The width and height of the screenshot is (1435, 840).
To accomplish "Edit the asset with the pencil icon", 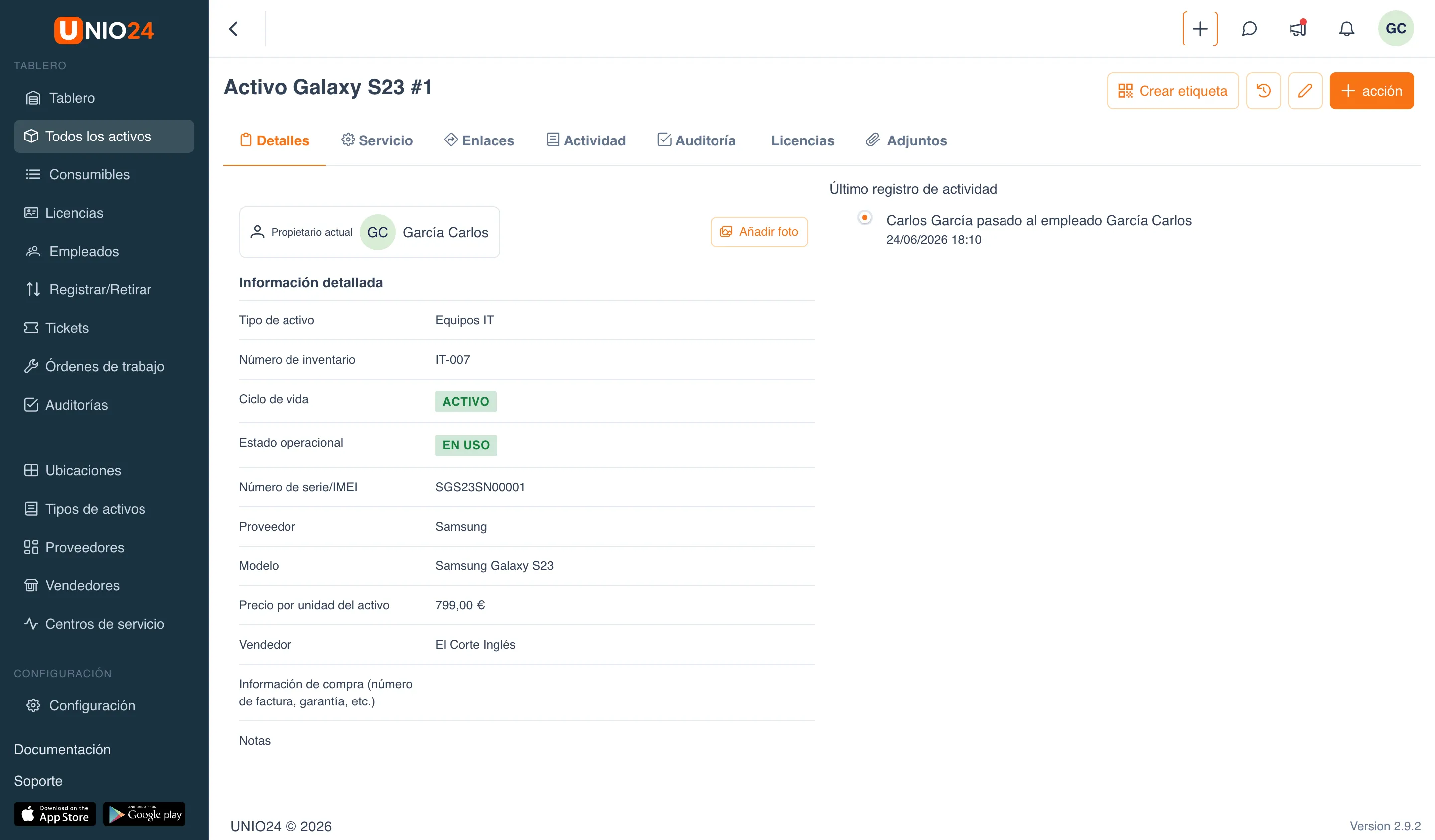I will [1304, 91].
